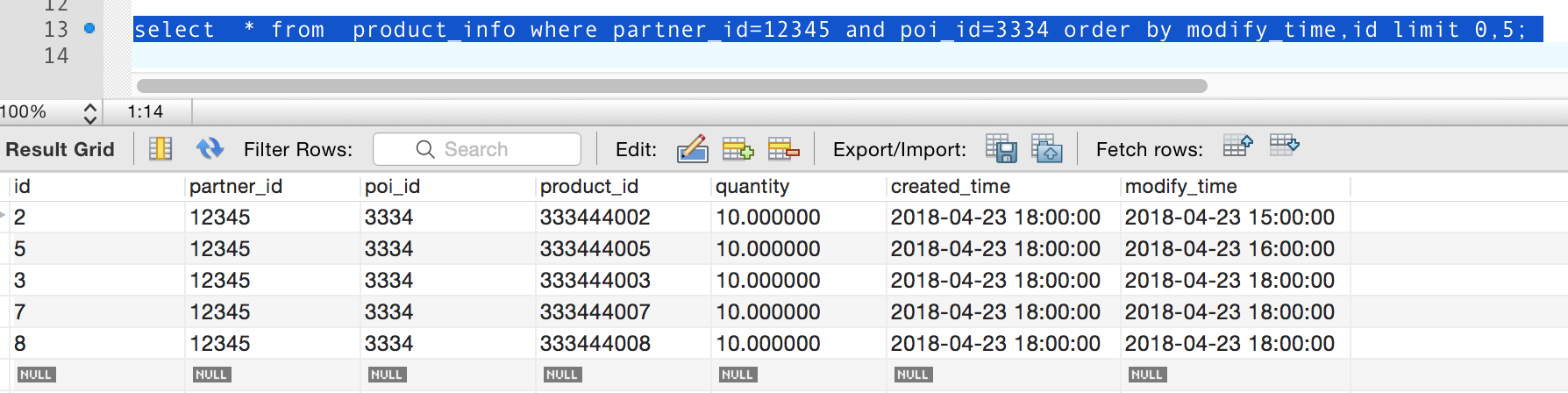This screenshot has height=393, width=1568.
Task: Click the horizontal scrollbar of the SQL editor
Action: (672, 86)
